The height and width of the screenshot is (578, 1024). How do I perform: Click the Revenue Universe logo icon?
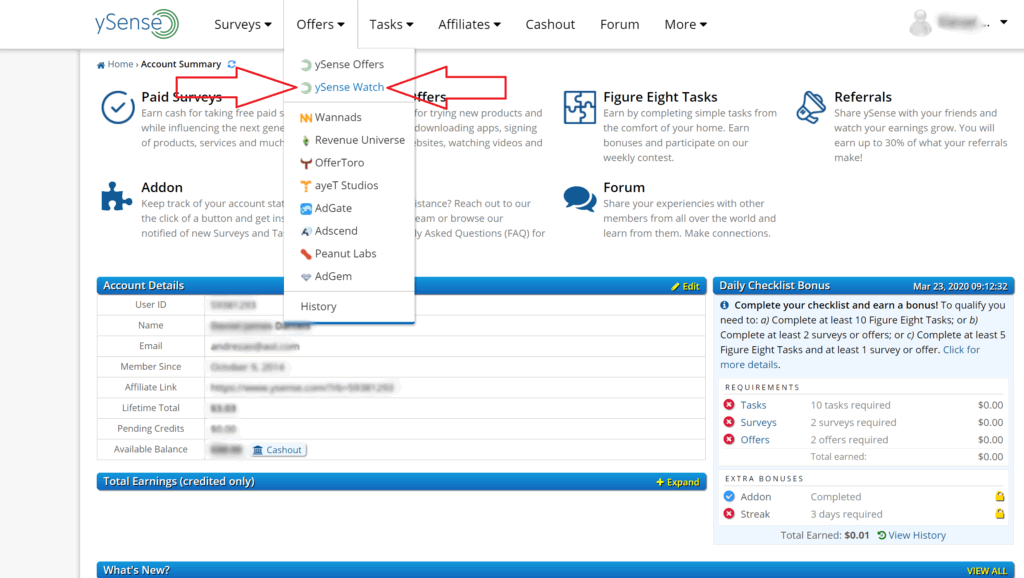306,140
